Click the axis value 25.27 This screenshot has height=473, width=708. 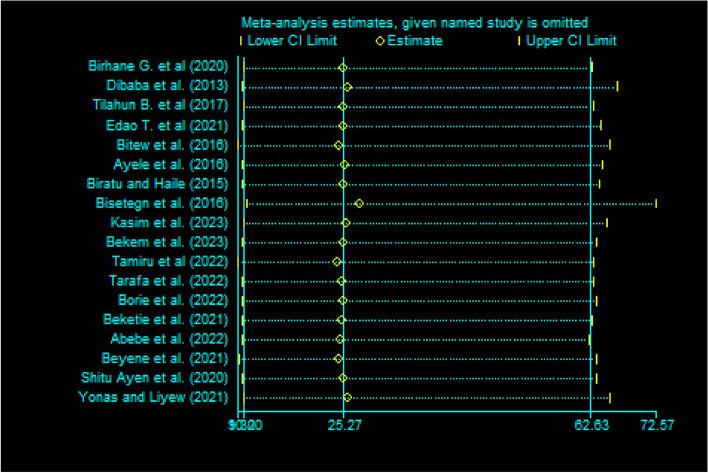[344, 425]
